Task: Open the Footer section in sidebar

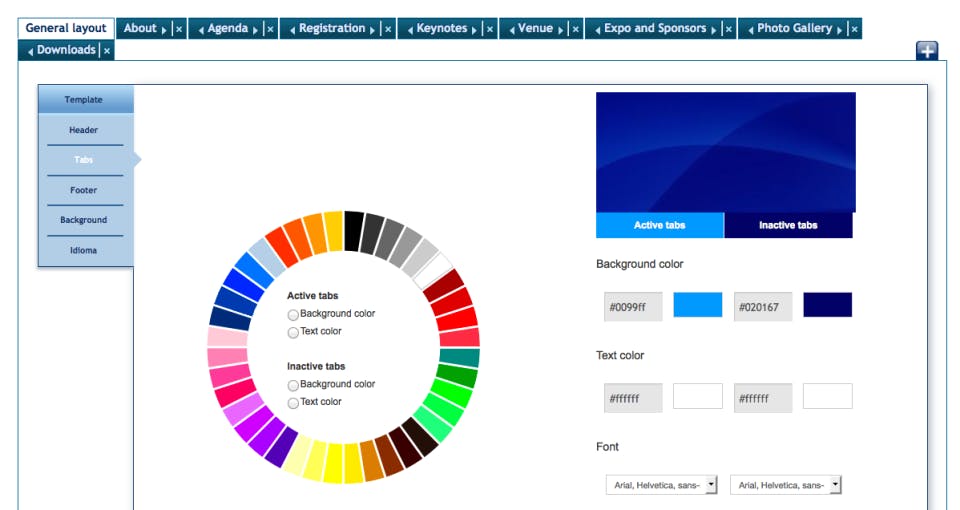Action: pos(83,190)
